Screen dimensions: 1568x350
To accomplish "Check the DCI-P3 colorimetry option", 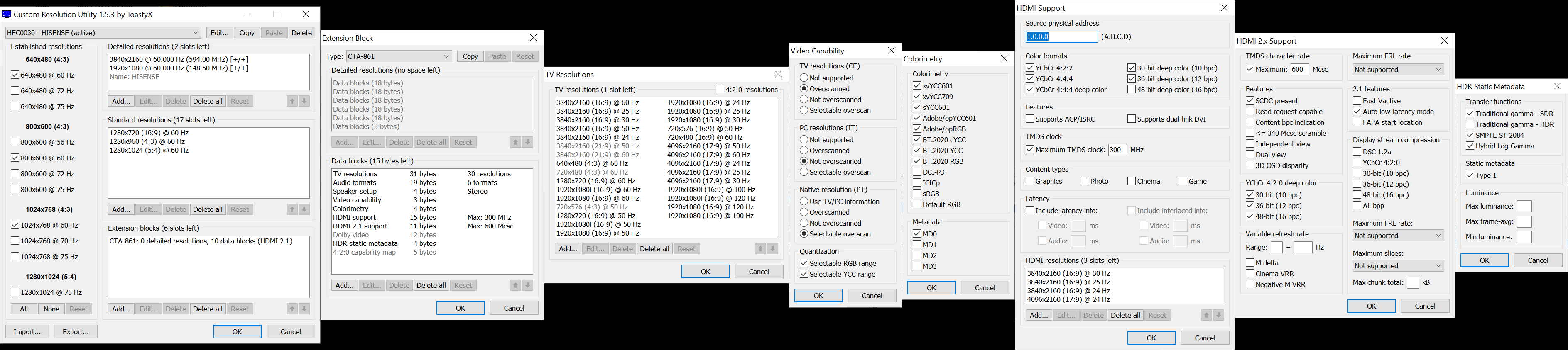I will 917,172.
